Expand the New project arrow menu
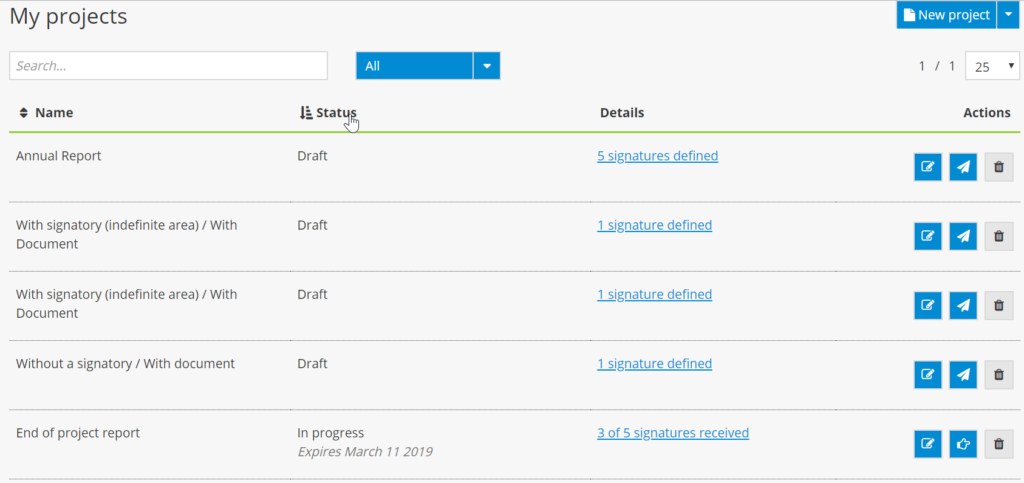1024x483 pixels. [1008, 15]
